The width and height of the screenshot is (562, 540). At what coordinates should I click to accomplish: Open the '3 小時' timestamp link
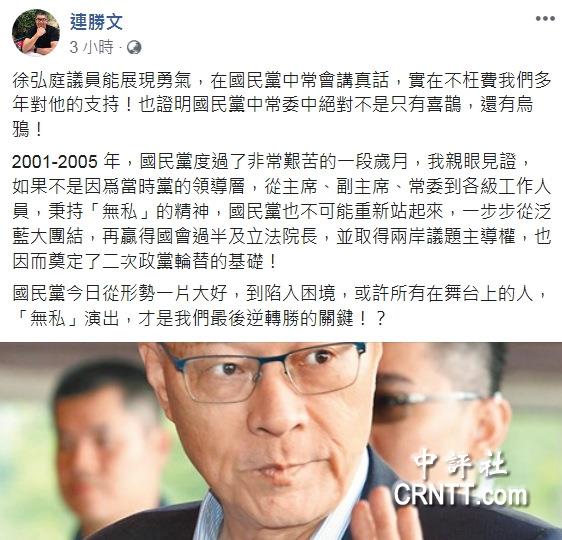(x=92, y=47)
